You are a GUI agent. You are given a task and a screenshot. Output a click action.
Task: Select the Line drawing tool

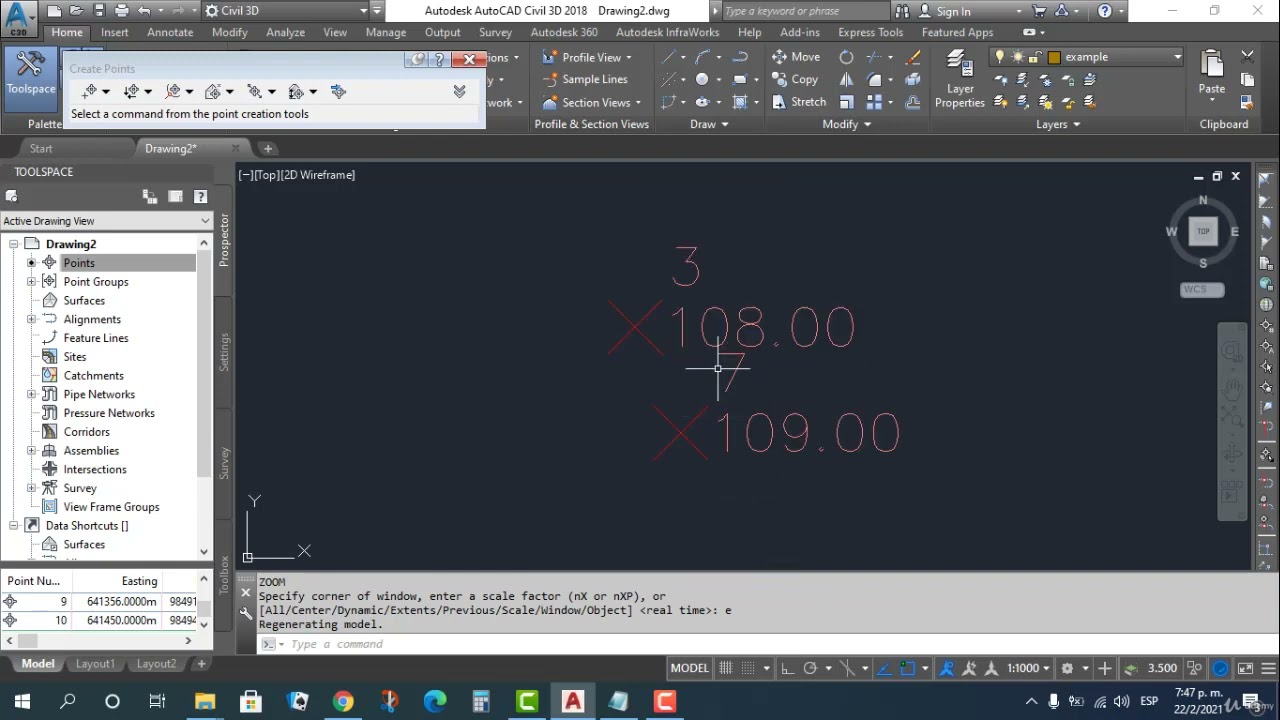670,57
